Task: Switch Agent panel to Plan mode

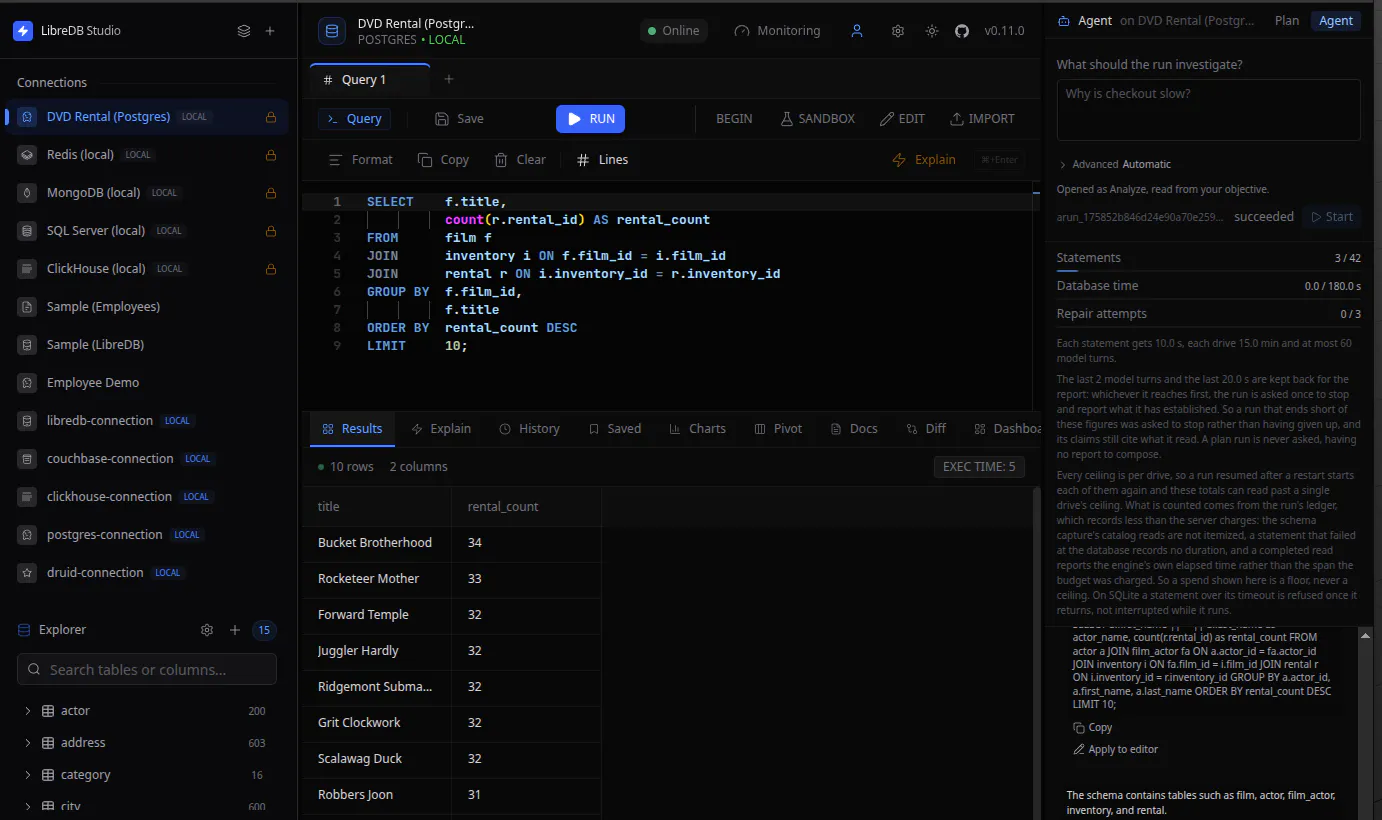Action: click(x=1287, y=20)
